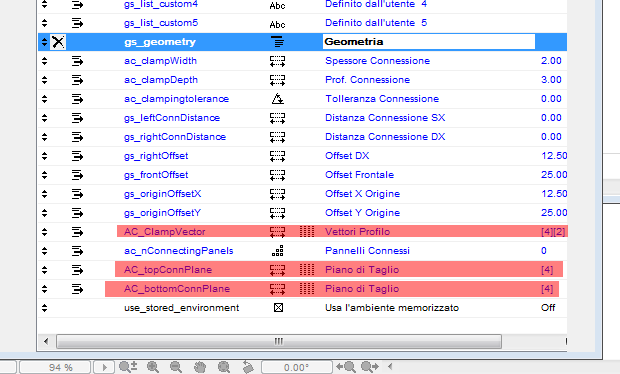Select the pan hand tool icon
The width and height of the screenshot is (620, 374).
click(x=200, y=367)
